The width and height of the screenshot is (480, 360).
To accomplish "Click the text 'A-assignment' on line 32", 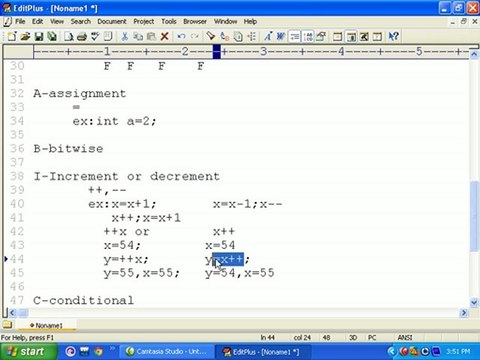I will coord(80,94).
